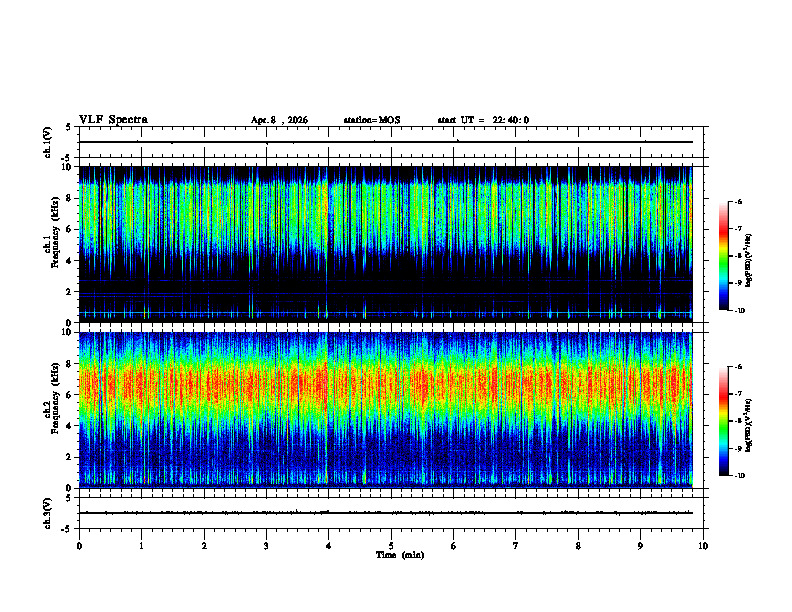The height and width of the screenshot is (612, 792).
Task: Select the ch.2 colorbar "log(PSD)" label
Action: coord(749,425)
